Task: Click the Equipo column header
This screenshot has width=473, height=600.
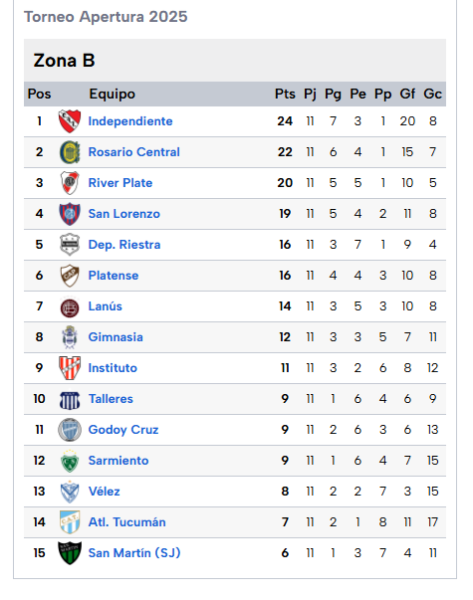Action: click(112, 94)
